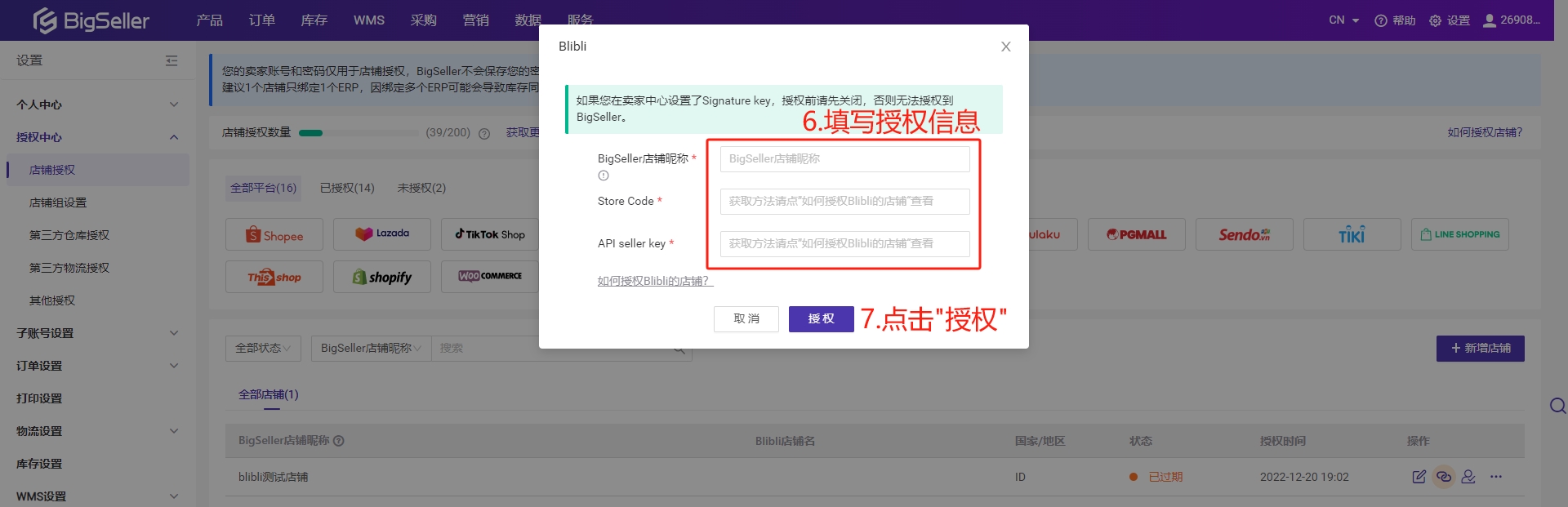Click the 授权 button in dialog

[x=822, y=319]
